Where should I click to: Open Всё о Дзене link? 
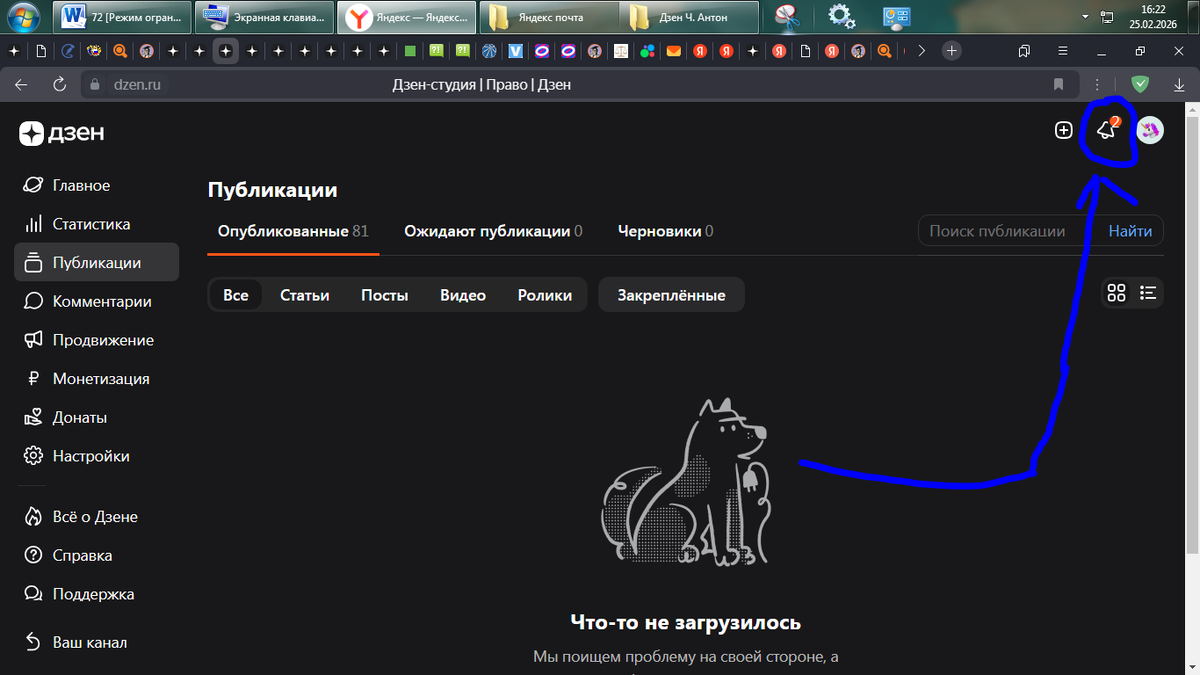[x=97, y=517]
